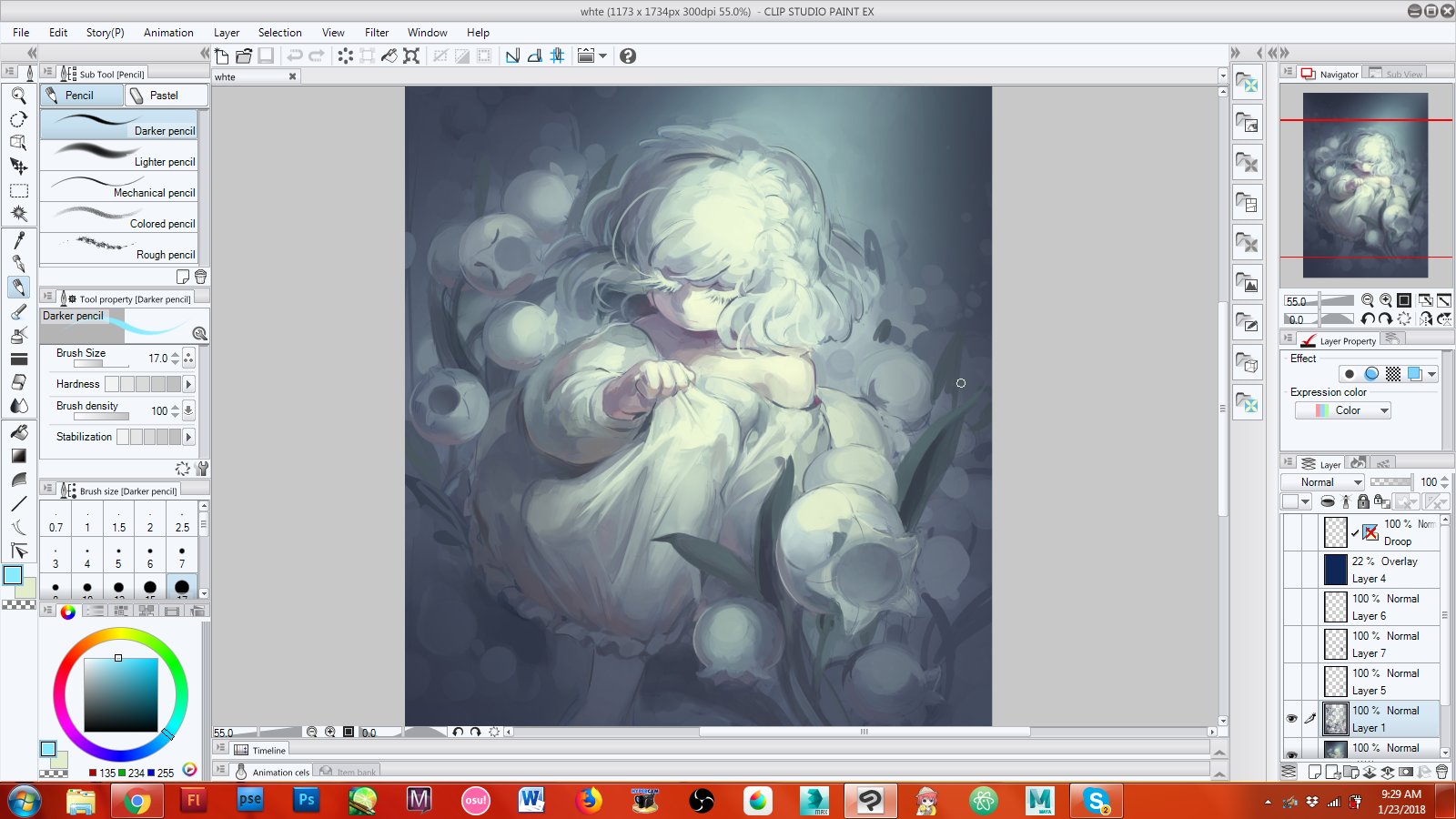1456x819 pixels.
Task: Toggle the Droop layer checkmark
Action: 1355,533
